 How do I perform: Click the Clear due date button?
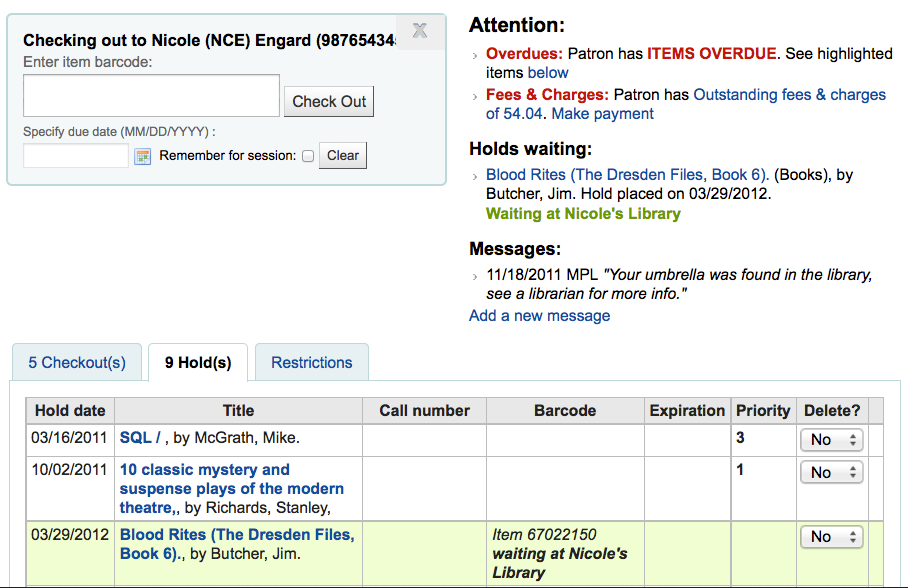343,155
